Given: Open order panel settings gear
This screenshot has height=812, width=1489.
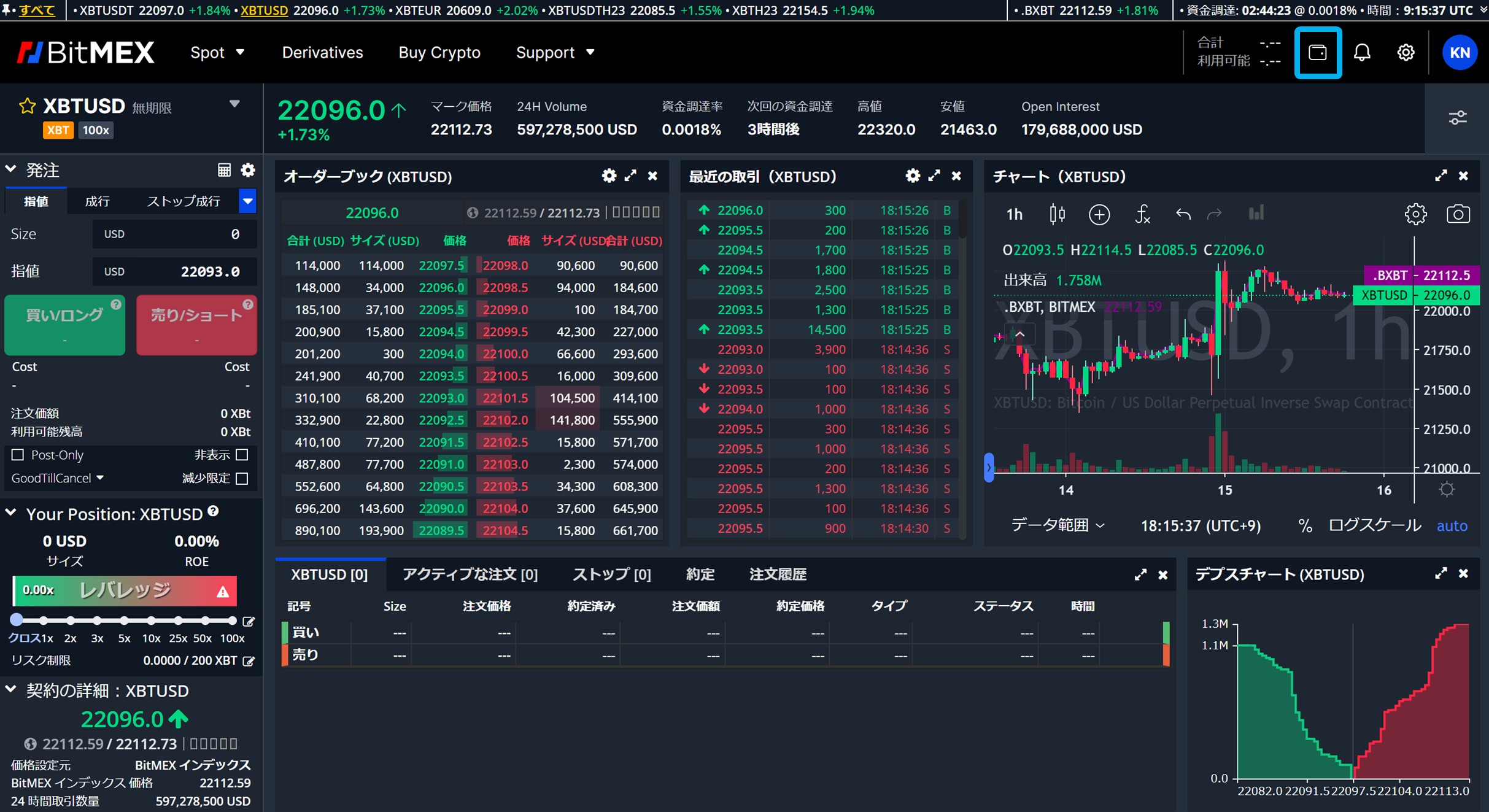Looking at the screenshot, I should 248,170.
